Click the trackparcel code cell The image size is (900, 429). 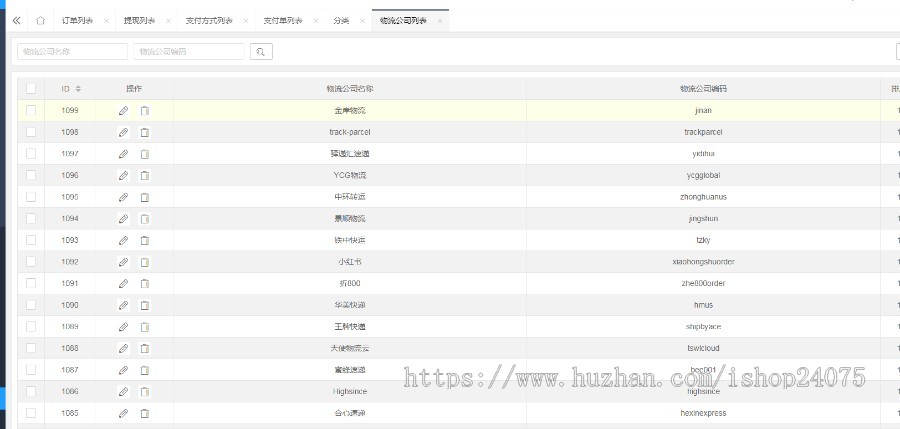pyautogui.click(x=703, y=132)
